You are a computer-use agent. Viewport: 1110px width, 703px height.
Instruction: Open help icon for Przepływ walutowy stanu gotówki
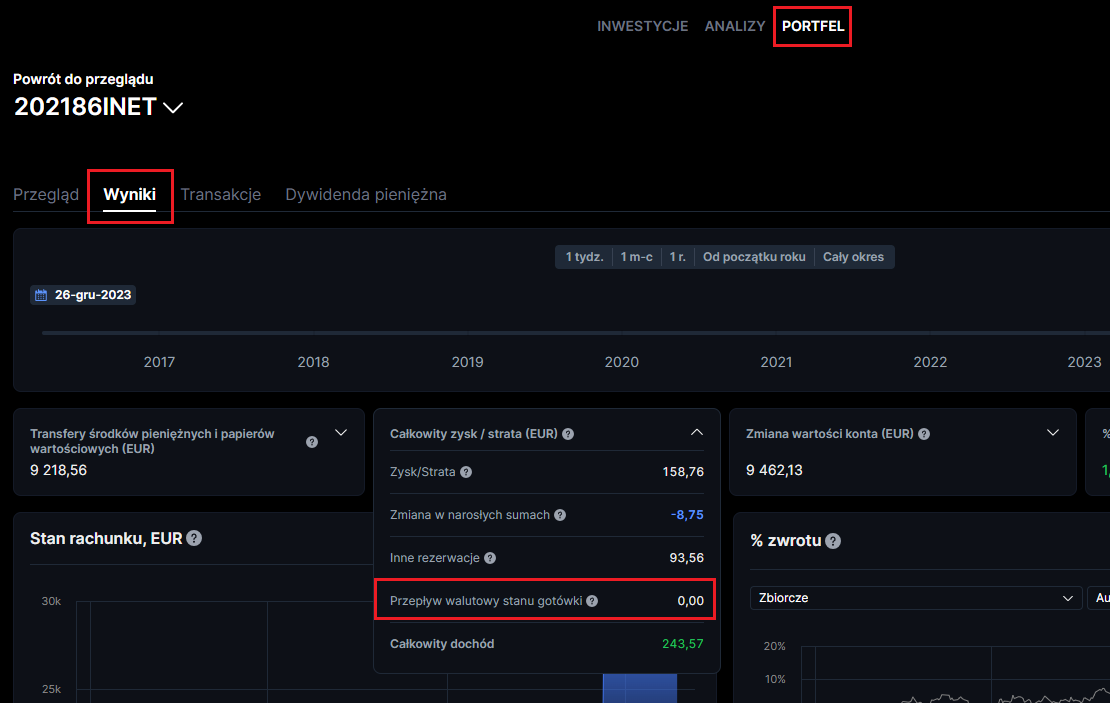pyautogui.click(x=593, y=601)
